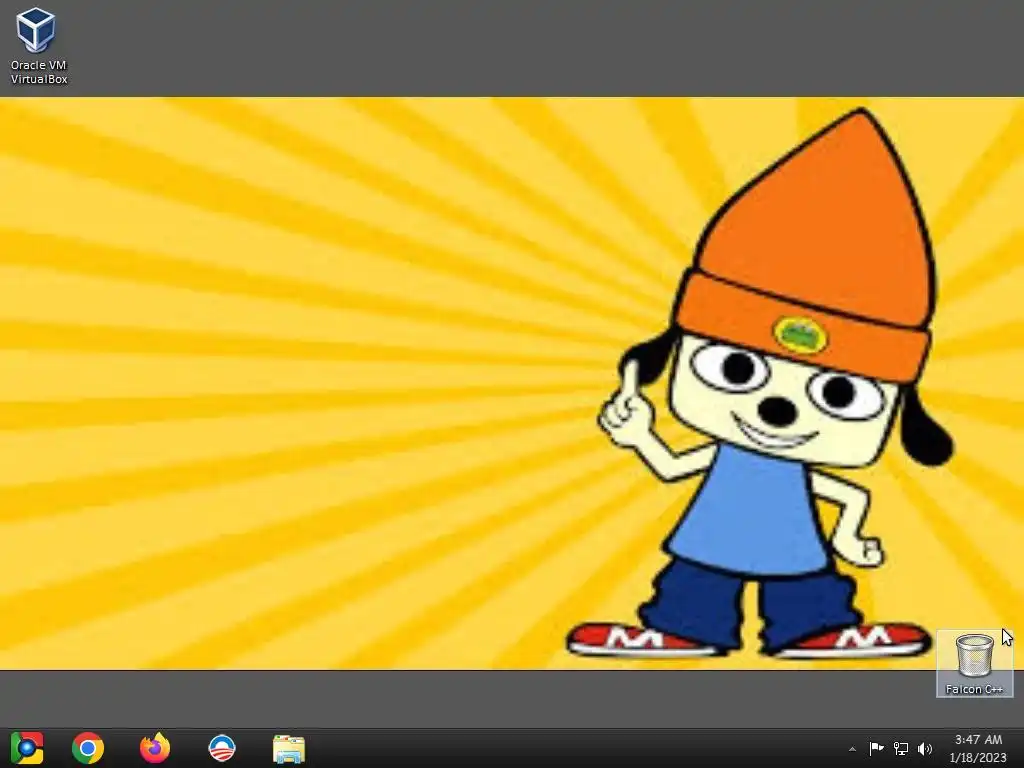Launch Firefox from taskbar

pyautogui.click(x=155, y=748)
